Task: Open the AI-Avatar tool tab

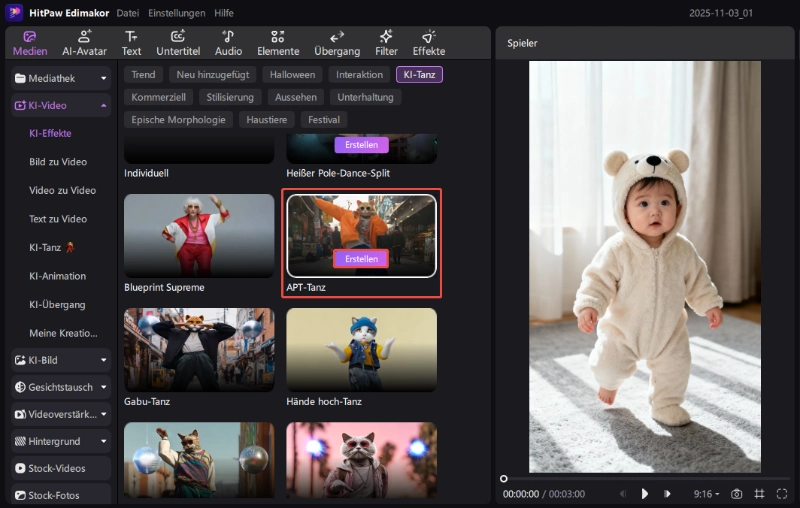Action: (x=85, y=42)
